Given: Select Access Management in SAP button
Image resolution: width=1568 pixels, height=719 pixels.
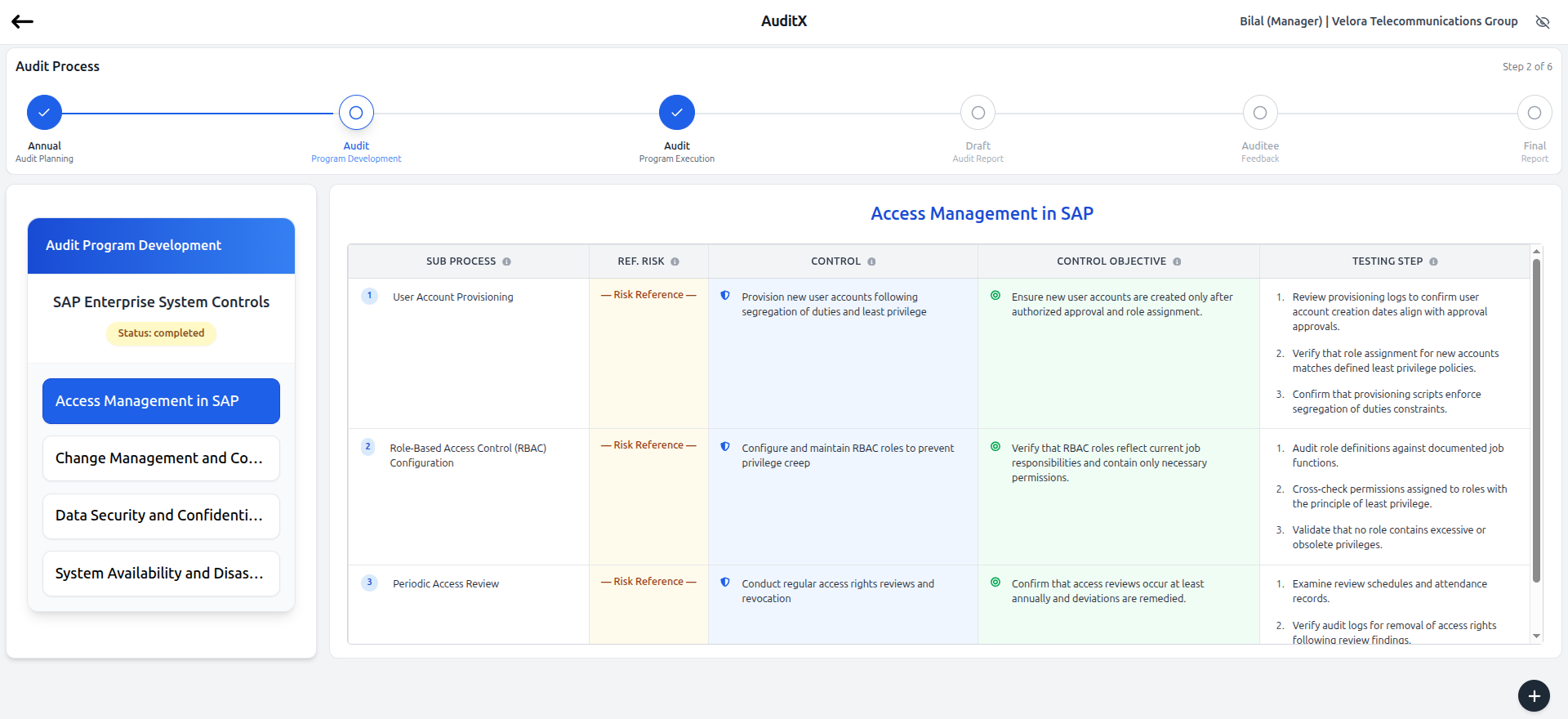Looking at the screenshot, I should tap(161, 401).
